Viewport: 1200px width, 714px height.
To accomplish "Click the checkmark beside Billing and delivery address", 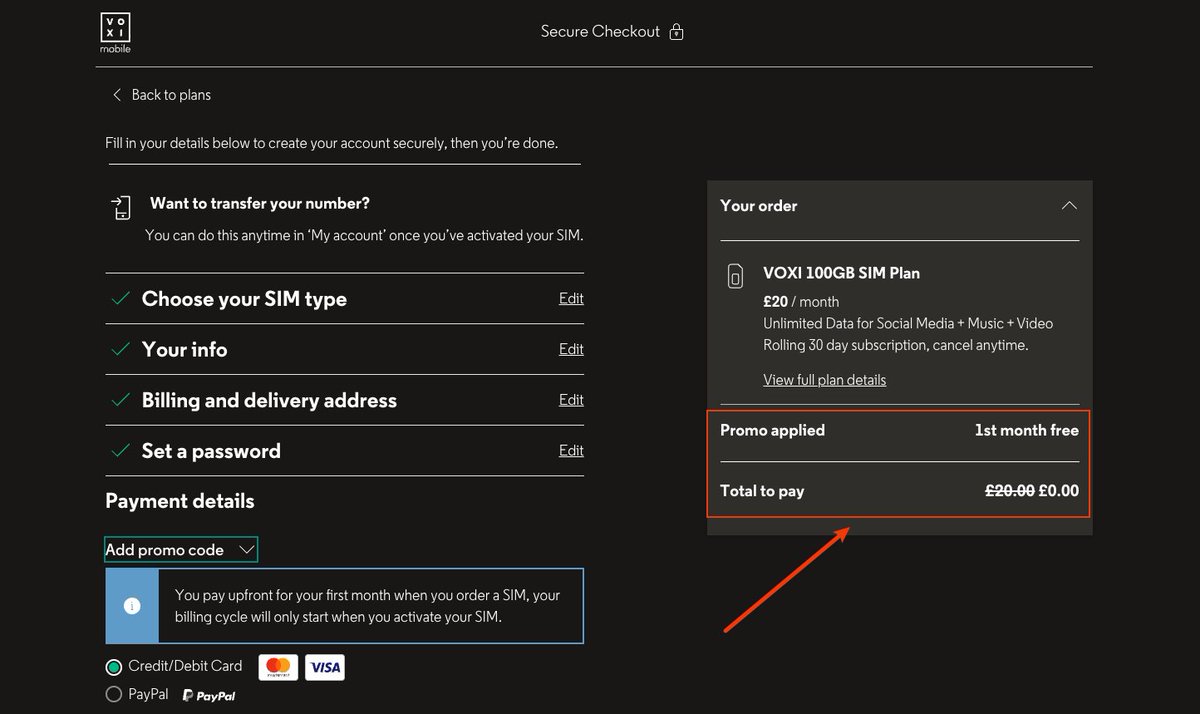I will (120, 400).
